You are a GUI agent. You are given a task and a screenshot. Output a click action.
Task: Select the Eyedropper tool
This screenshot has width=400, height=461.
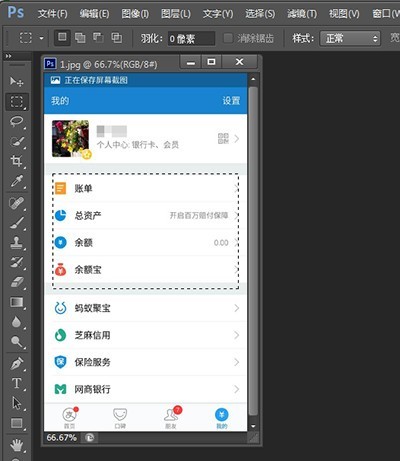click(x=17, y=181)
